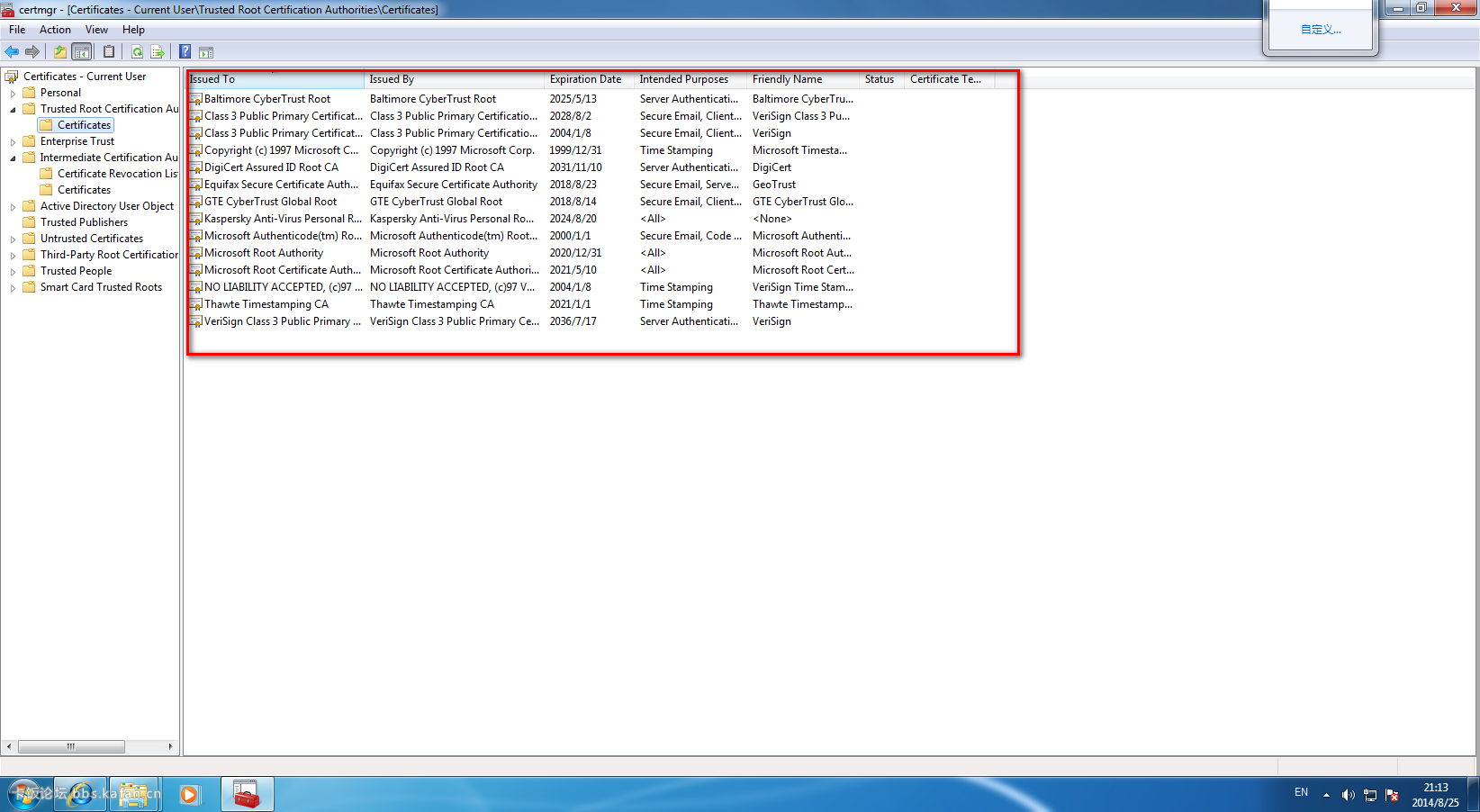Click the clipboard Copy toolbar icon
Viewport: 1480px width, 812px height.
(109, 52)
